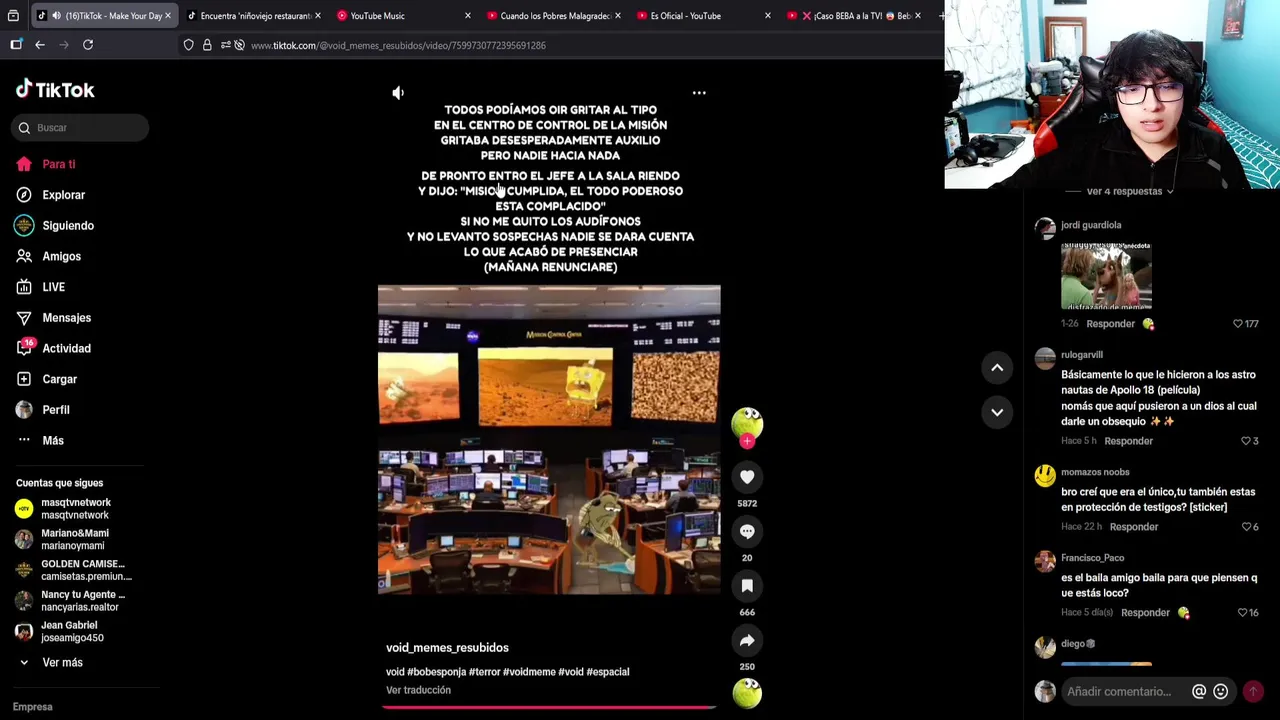Open Perfil in the sidebar

click(55, 410)
